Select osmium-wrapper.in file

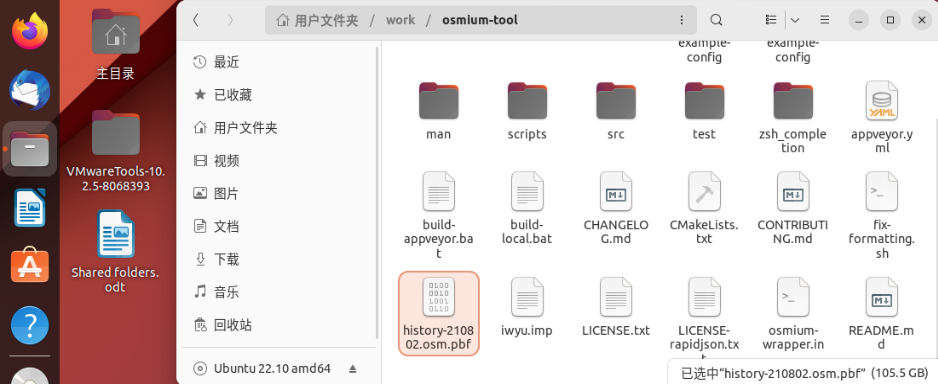tap(793, 313)
